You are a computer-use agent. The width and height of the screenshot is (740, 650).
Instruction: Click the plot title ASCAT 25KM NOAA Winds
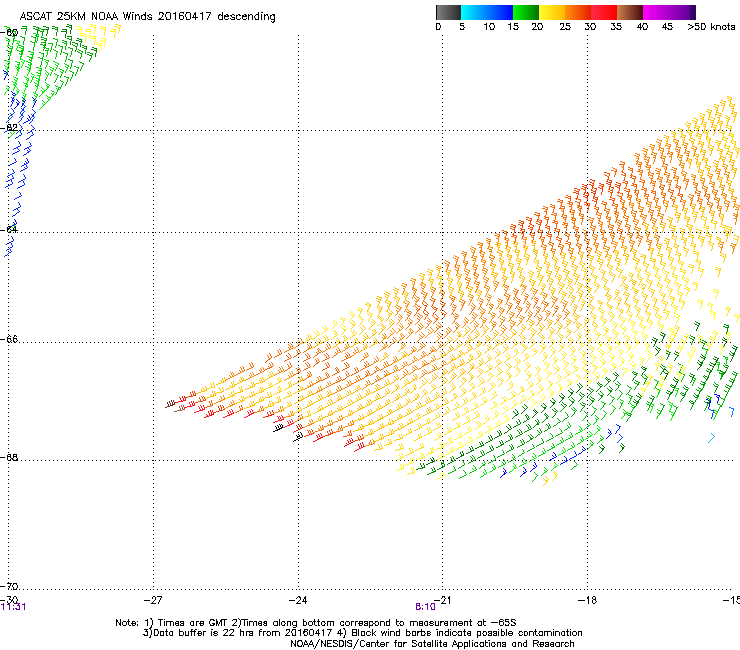coord(147,17)
